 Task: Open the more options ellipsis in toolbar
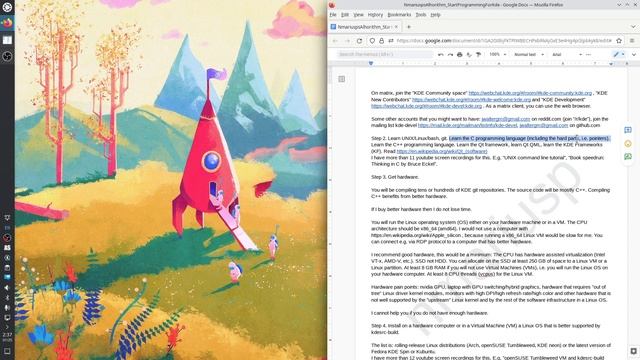coord(588,54)
